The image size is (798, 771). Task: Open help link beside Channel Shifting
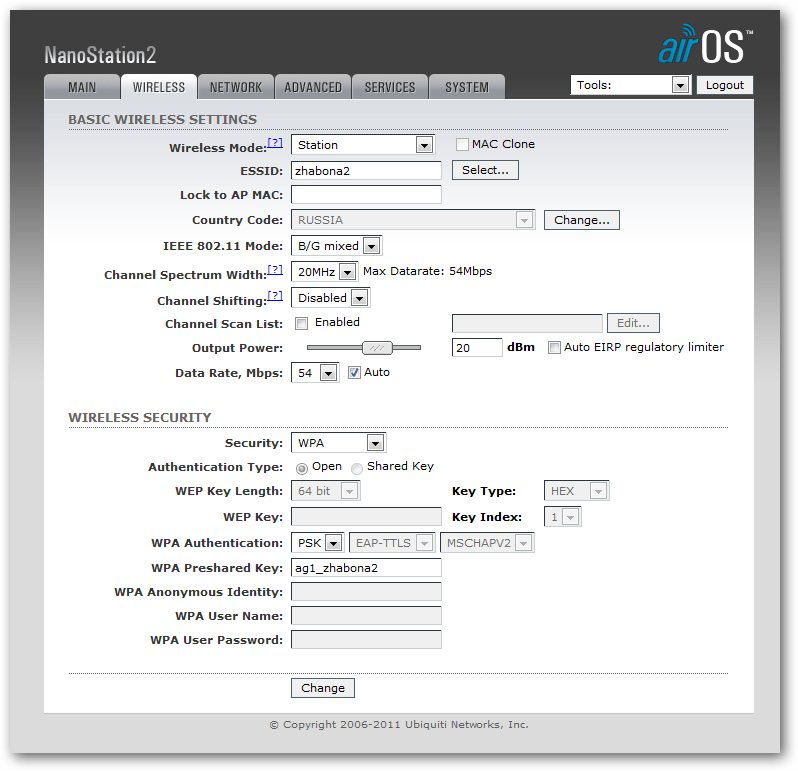point(275,297)
